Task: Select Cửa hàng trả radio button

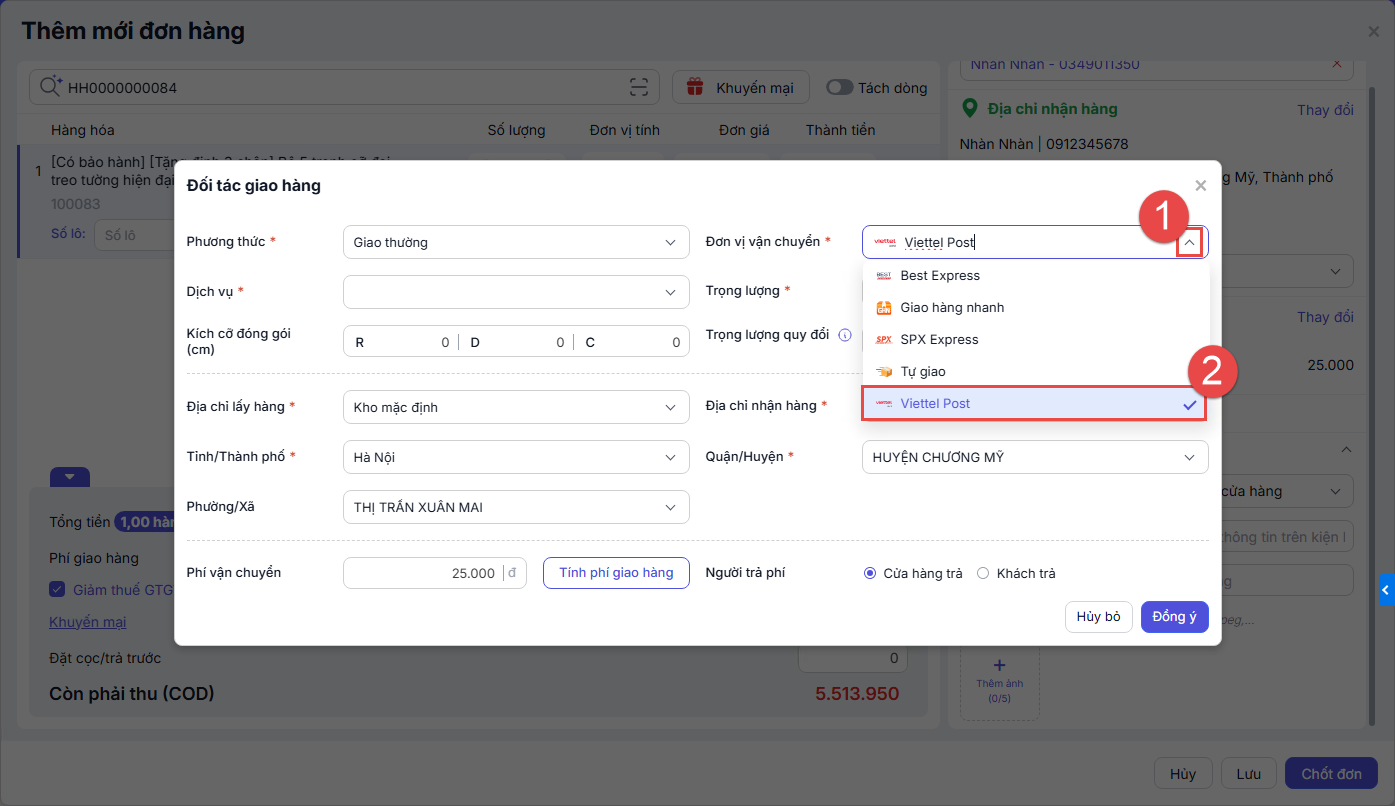Action: tap(870, 574)
